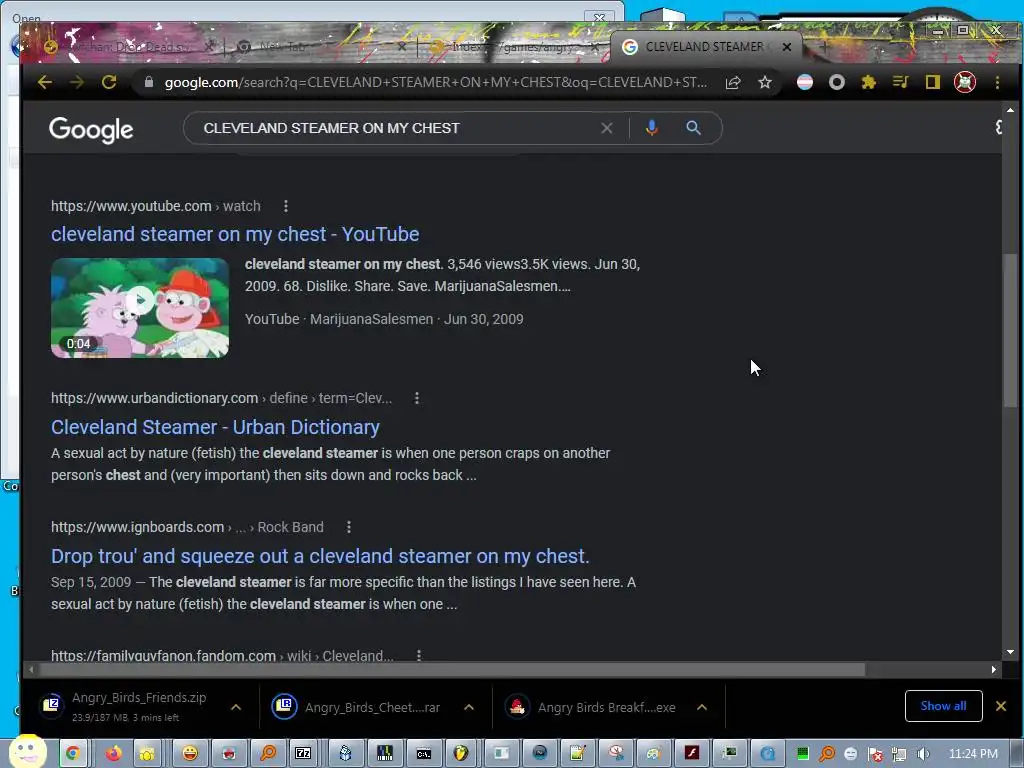Click the horizontal scrollbar right arrow

(x=993, y=669)
